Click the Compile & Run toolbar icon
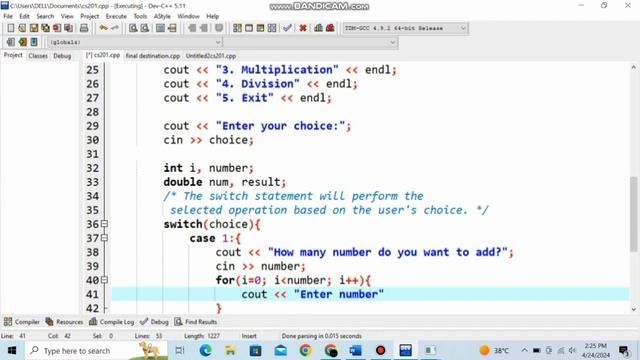The height and width of the screenshot is (360, 640). (x=260, y=28)
